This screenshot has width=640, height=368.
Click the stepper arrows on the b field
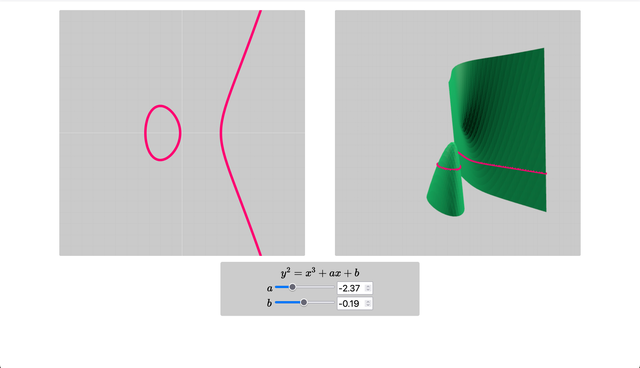368,303
